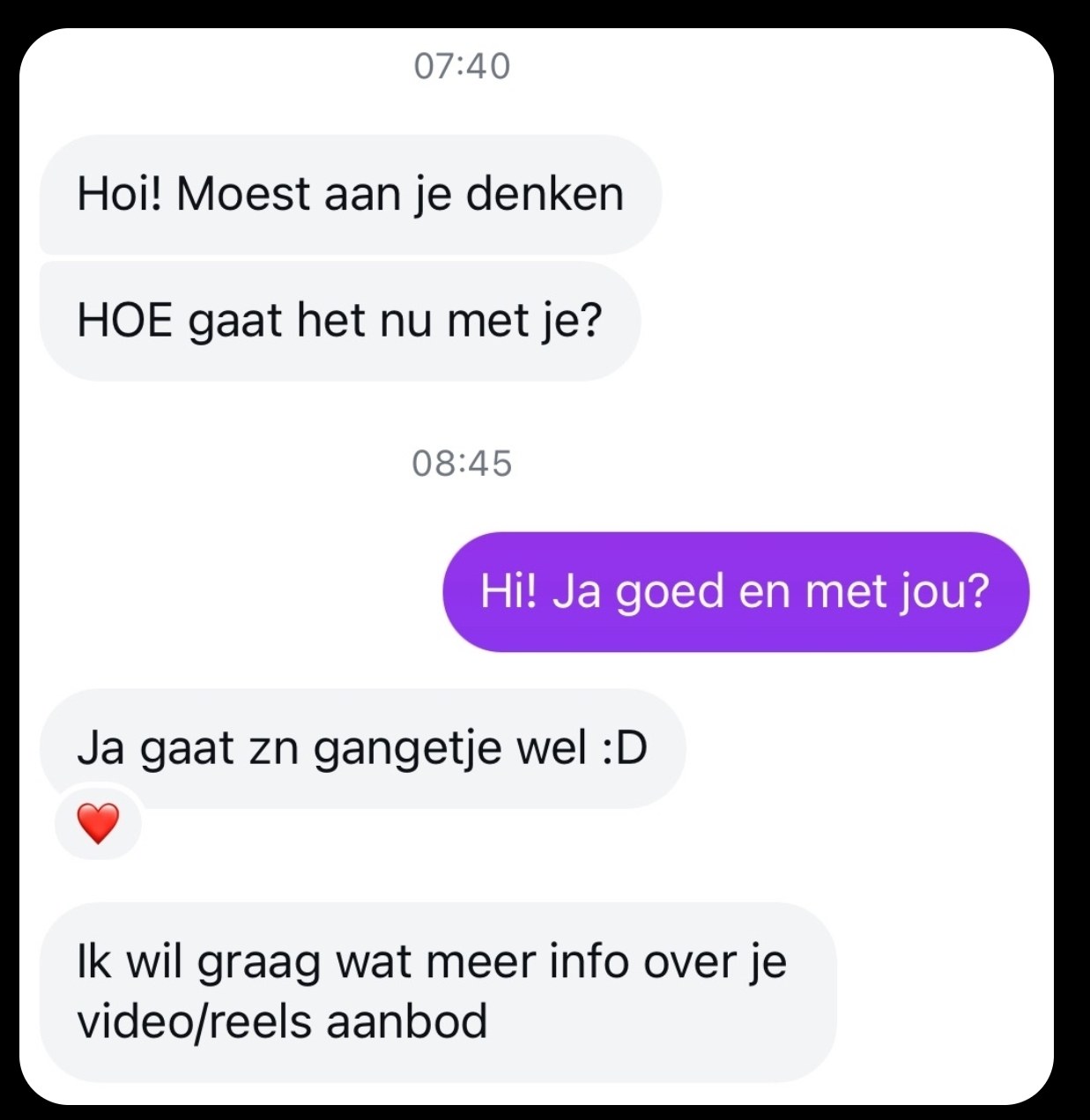This screenshot has width=1090, height=1120.
Task: Click the word "Moest" in first bubble
Action: [243, 194]
